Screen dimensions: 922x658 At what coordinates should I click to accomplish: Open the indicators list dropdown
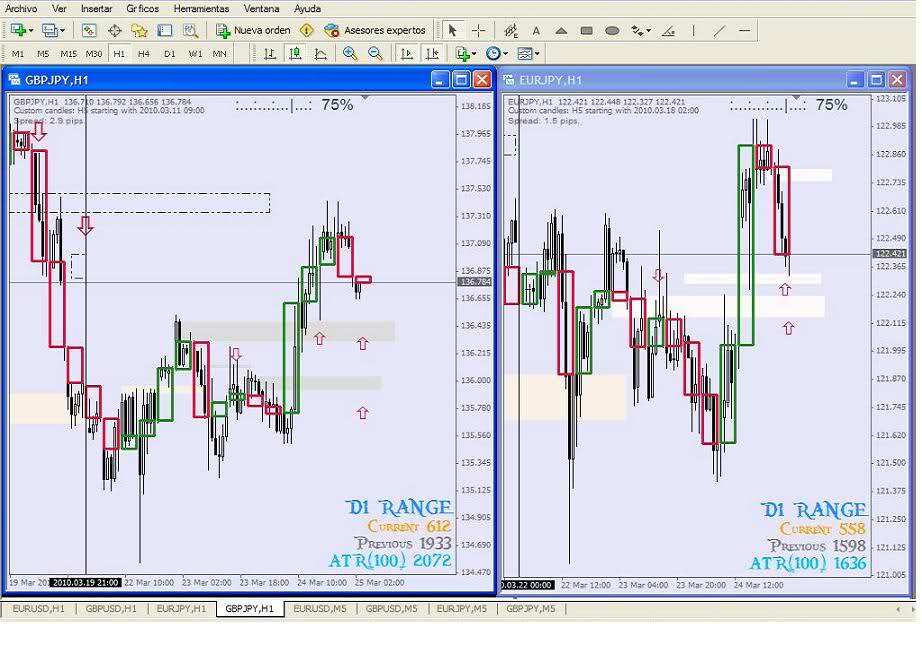coord(476,54)
